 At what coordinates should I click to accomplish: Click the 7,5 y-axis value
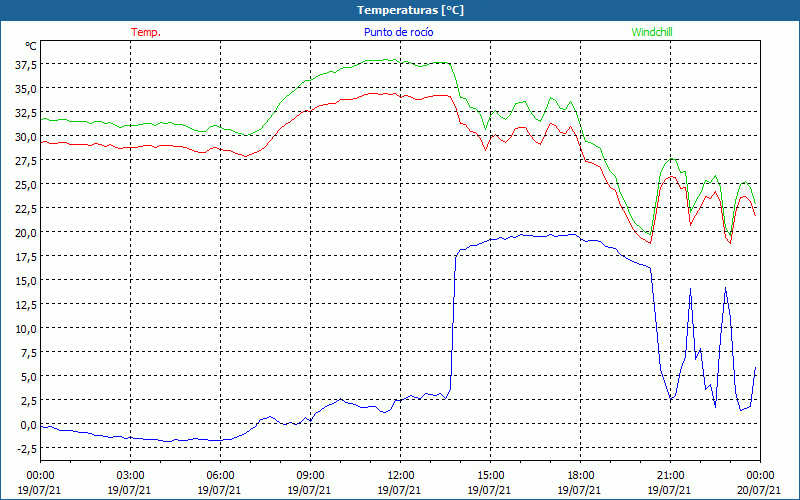[x=29, y=352]
